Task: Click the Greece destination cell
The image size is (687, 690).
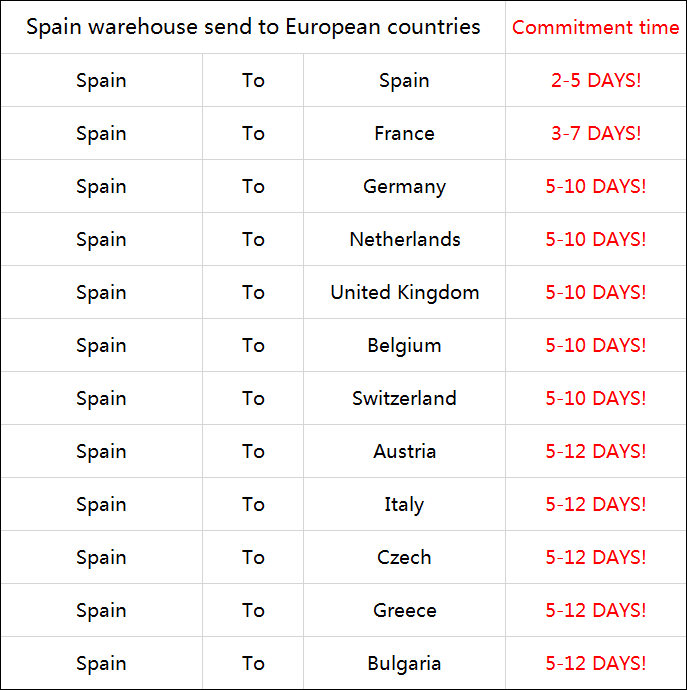Action: (404, 610)
